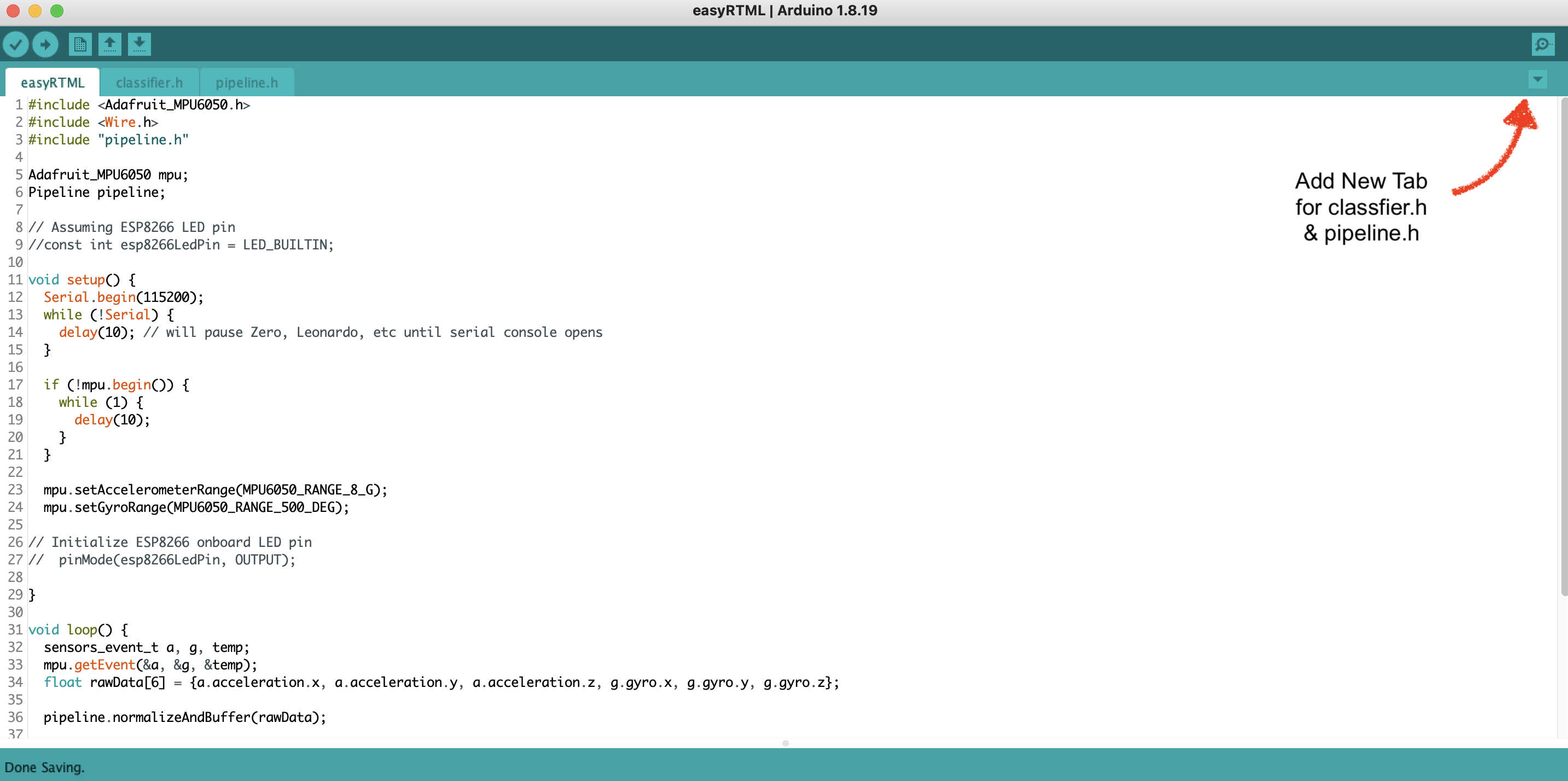Click 'delay(10);' on line 19
1568x781 pixels.
[112, 419]
